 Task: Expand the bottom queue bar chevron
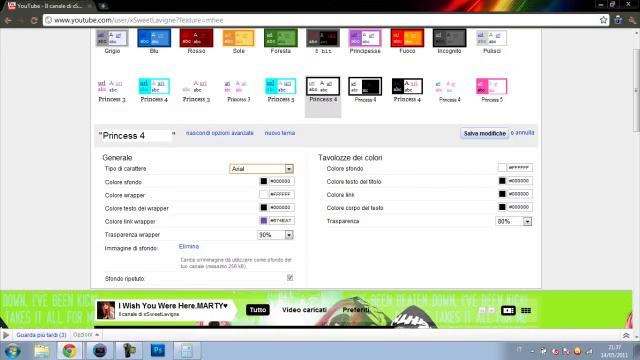point(626,336)
